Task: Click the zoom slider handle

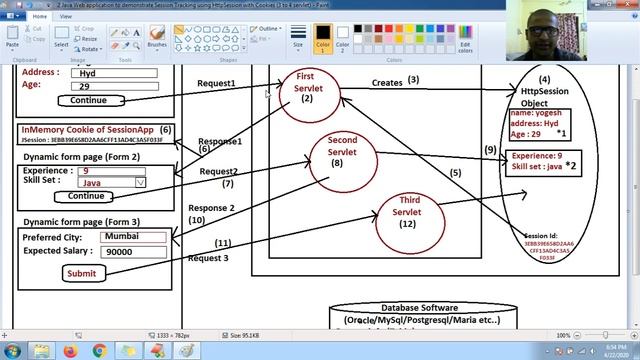Action: point(605,335)
